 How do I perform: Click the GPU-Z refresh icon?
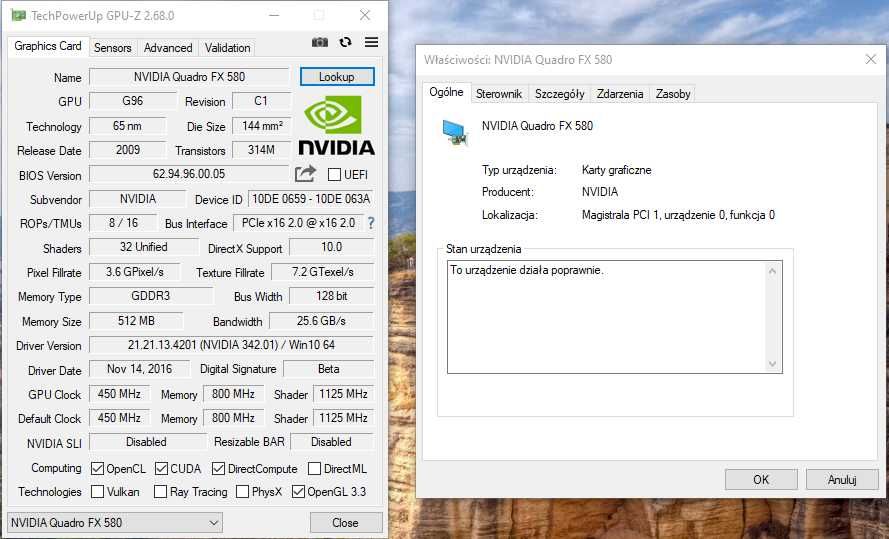pyautogui.click(x=345, y=42)
